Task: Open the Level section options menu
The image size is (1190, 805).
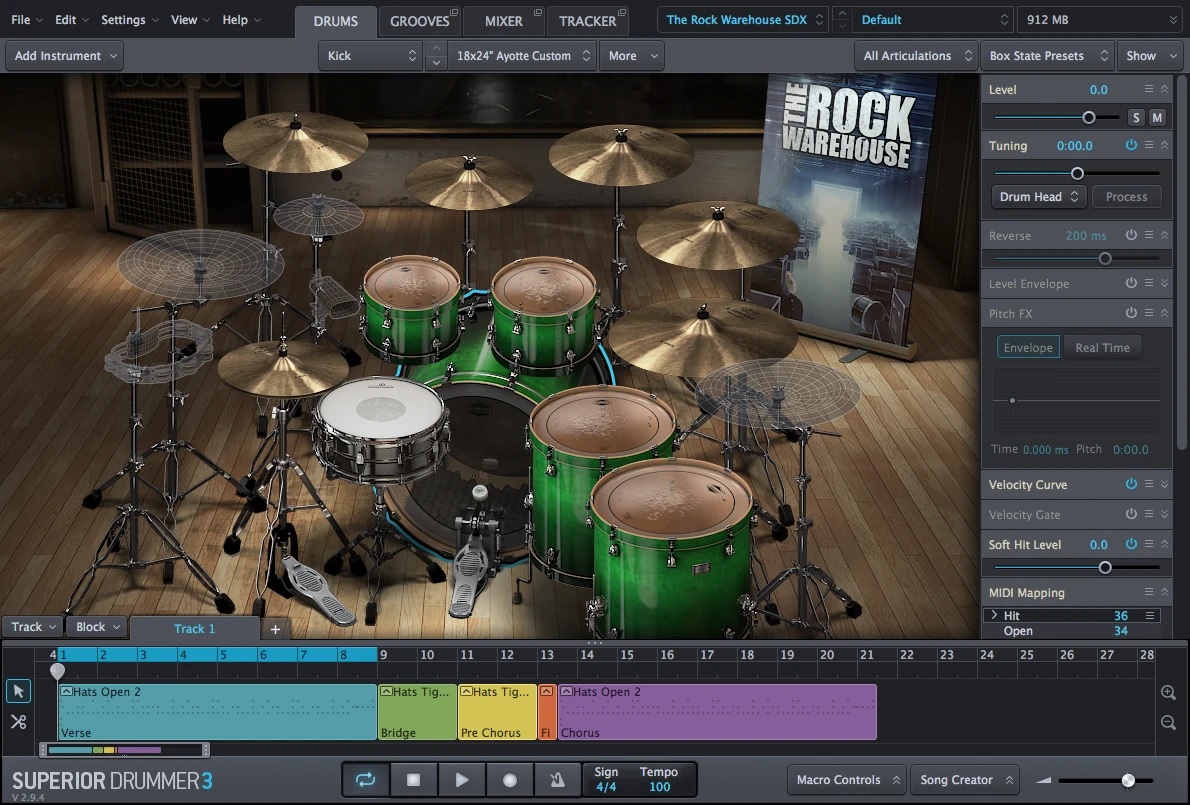Action: pos(1149,89)
